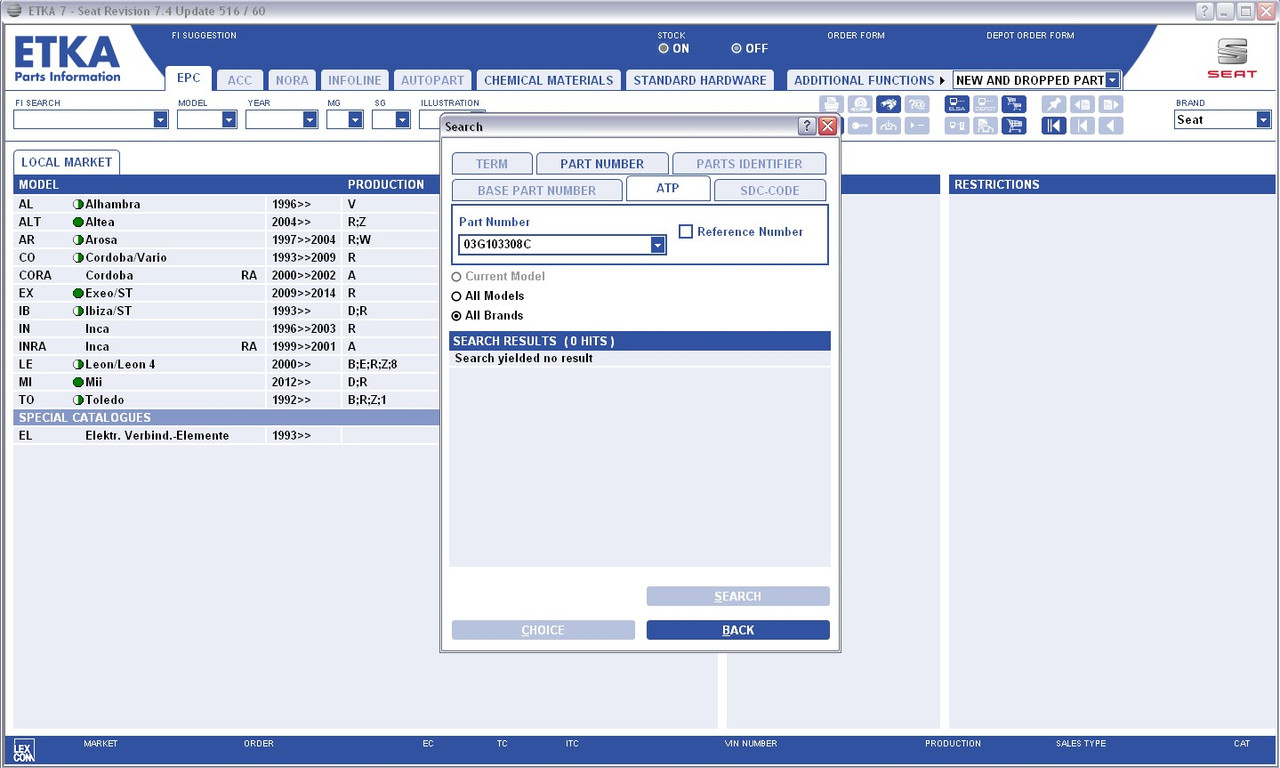Click the ELSA toolbar icon
The height and width of the screenshot is (768, 1280).
pyautogui.click(x=957, y=104)
